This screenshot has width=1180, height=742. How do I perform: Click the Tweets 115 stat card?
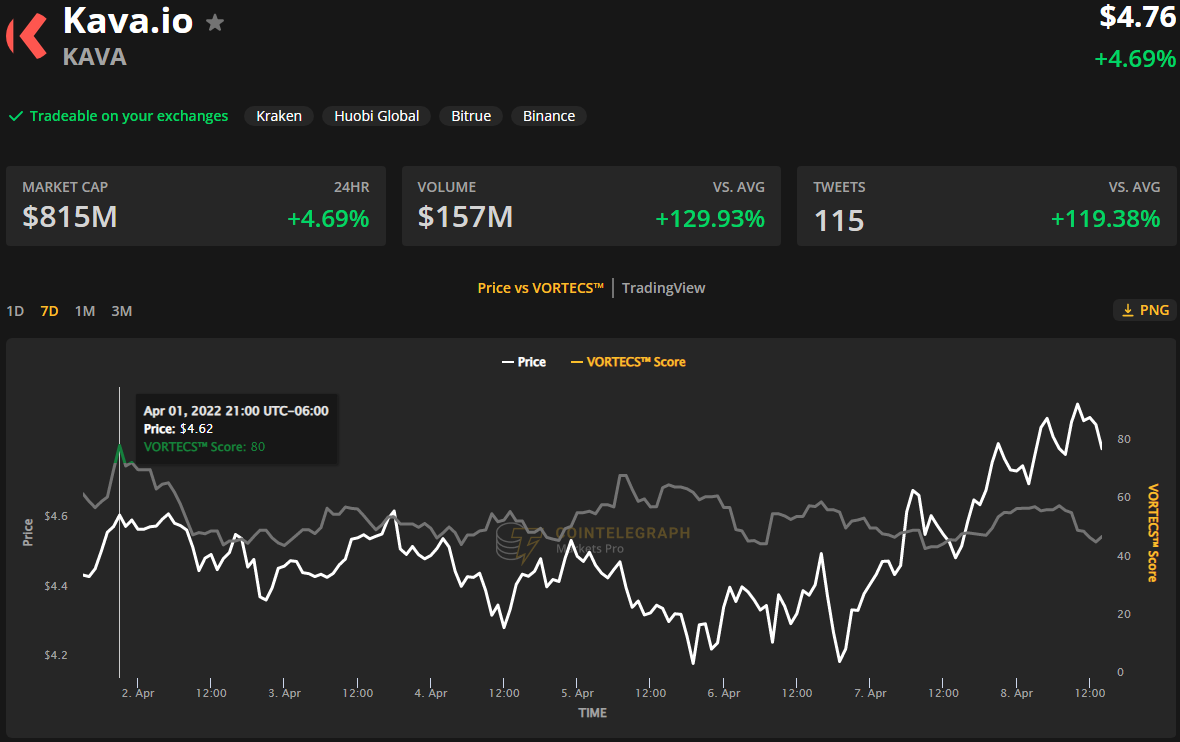coord(986,206)
